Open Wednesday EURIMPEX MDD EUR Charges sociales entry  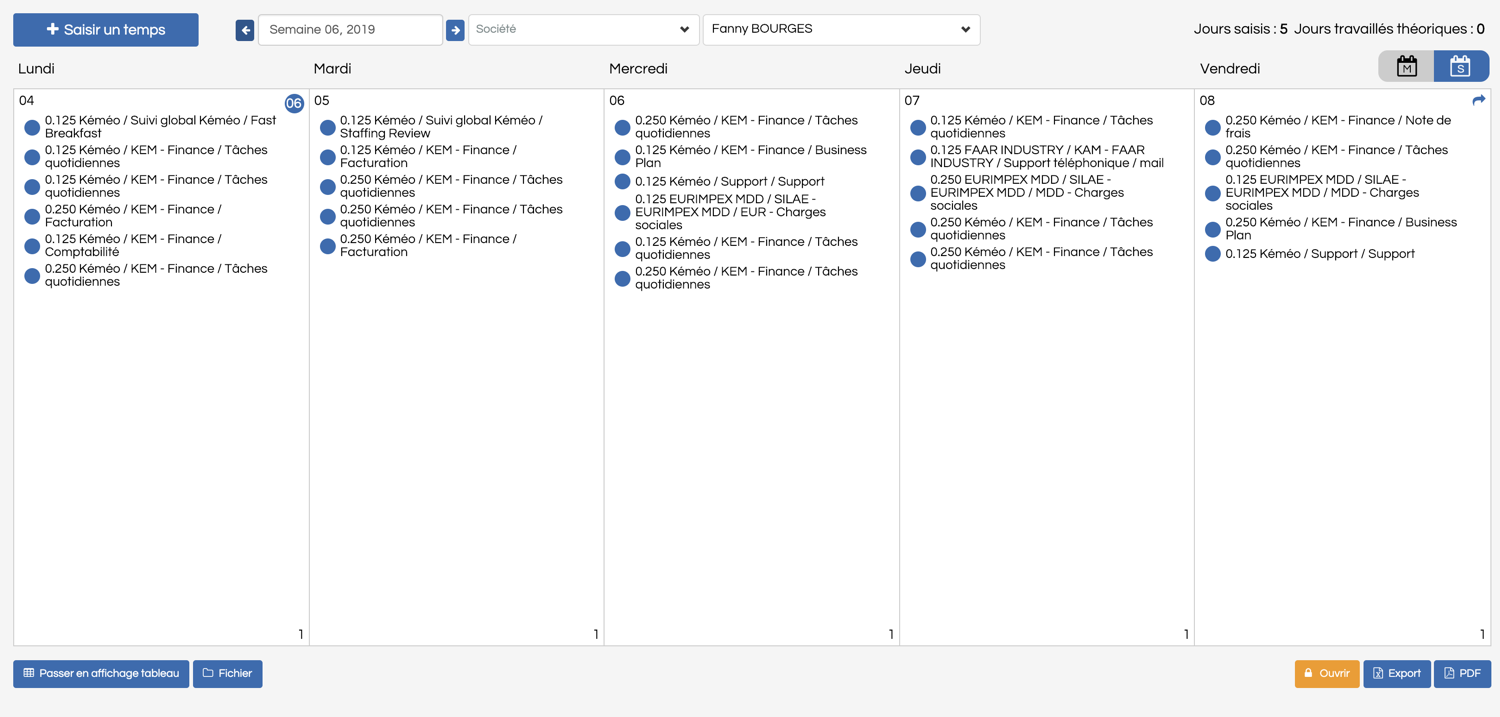(x=730, y=212)
